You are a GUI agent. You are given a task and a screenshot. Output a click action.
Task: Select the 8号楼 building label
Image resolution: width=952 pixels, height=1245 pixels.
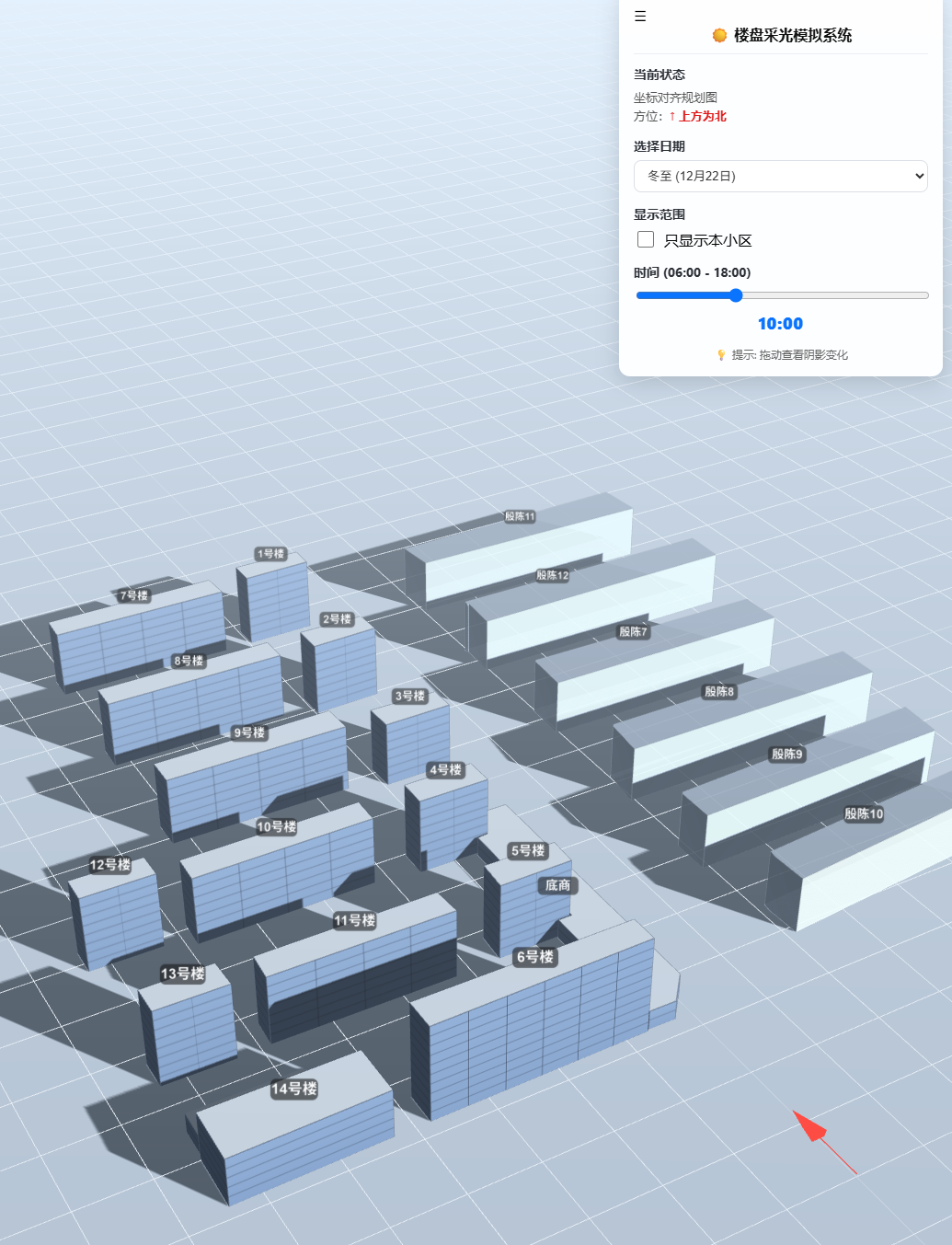click(x=189, y=661)
